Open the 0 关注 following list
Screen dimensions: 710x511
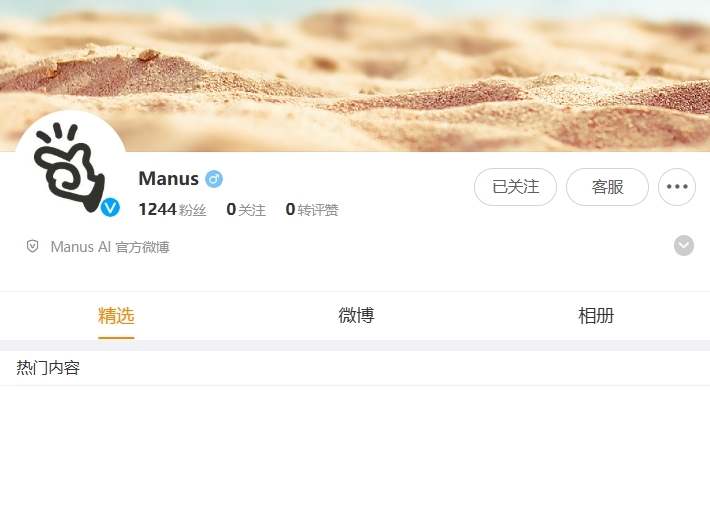pyautogui.click(x=246, y=210)
